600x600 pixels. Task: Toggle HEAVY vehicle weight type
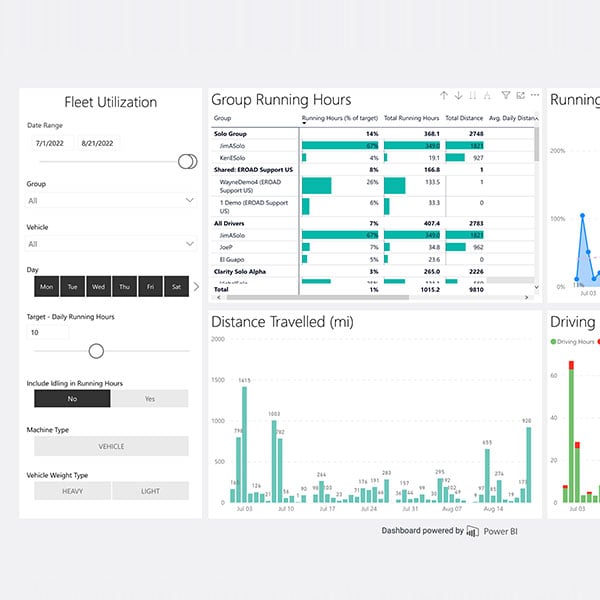(x=72, y=491)
